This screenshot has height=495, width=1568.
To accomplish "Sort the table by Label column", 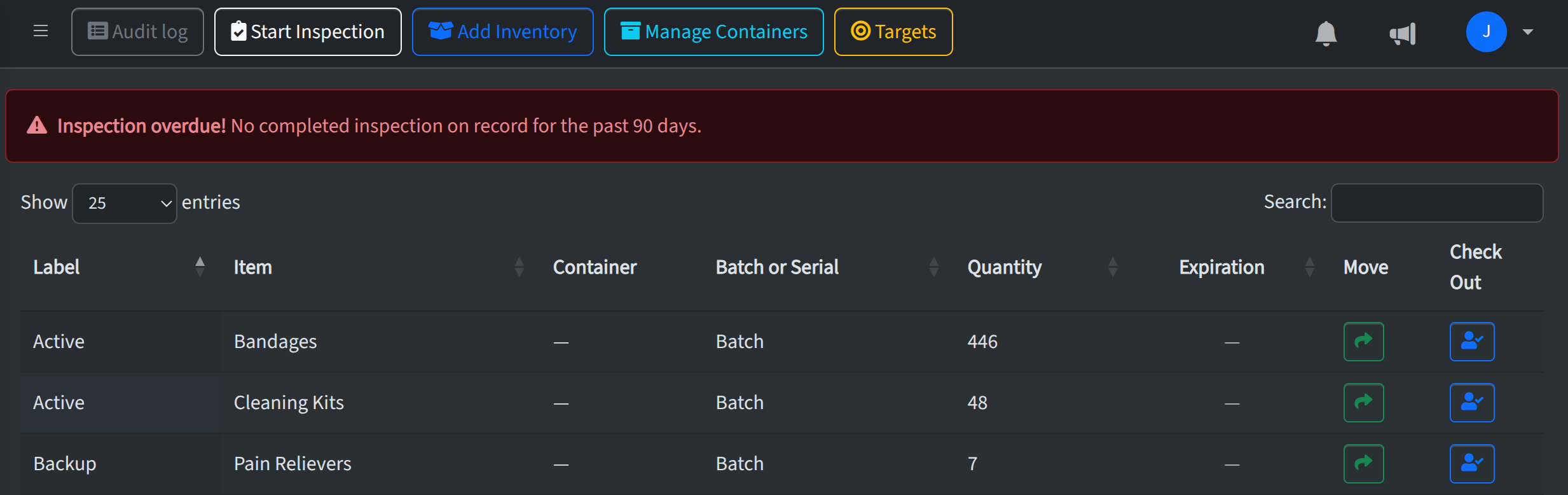I will pos(200,267).
